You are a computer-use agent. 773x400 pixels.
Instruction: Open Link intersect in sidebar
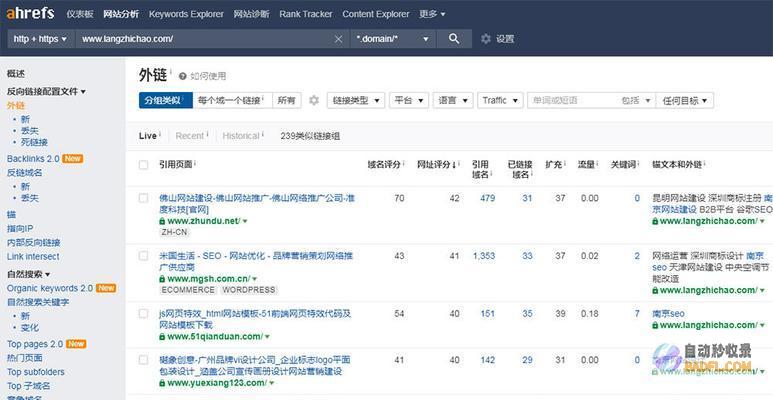(x=33, y=256)
